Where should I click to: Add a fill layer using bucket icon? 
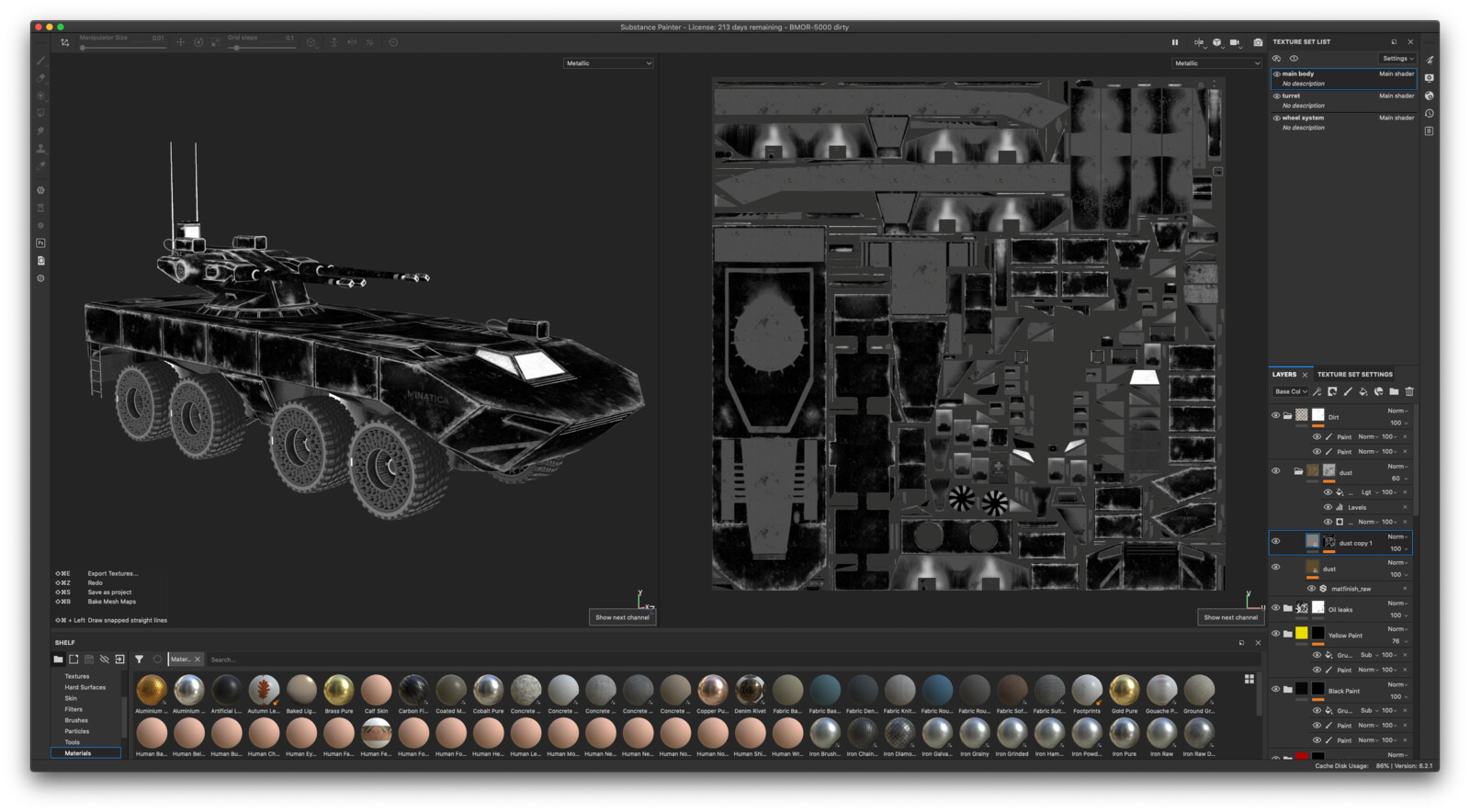pyautogui.click(x=1363, y=391)
